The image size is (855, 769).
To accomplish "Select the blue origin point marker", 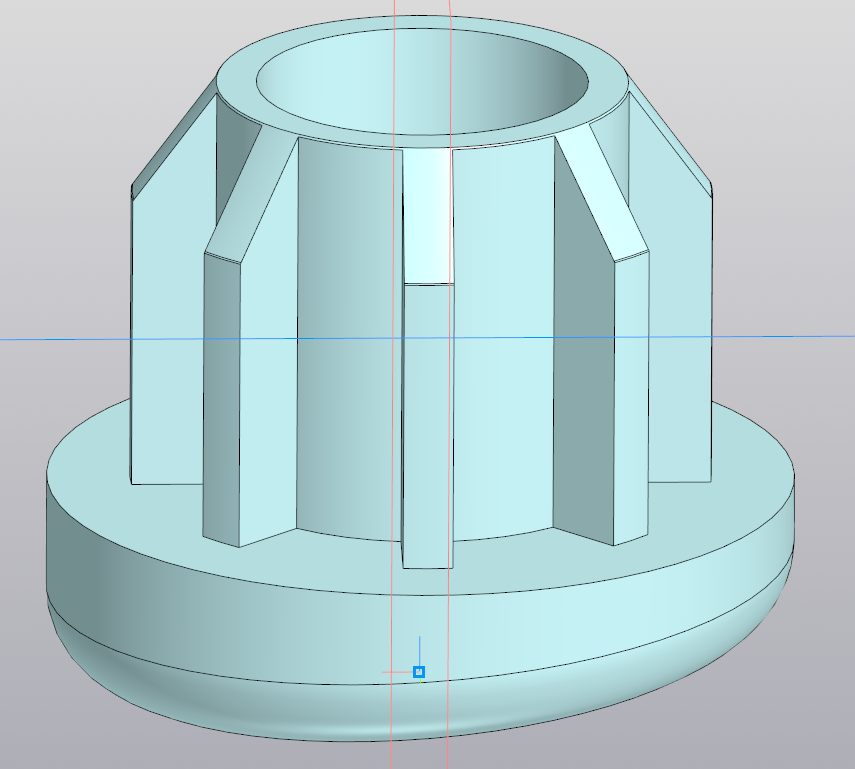I will [419, 672].
